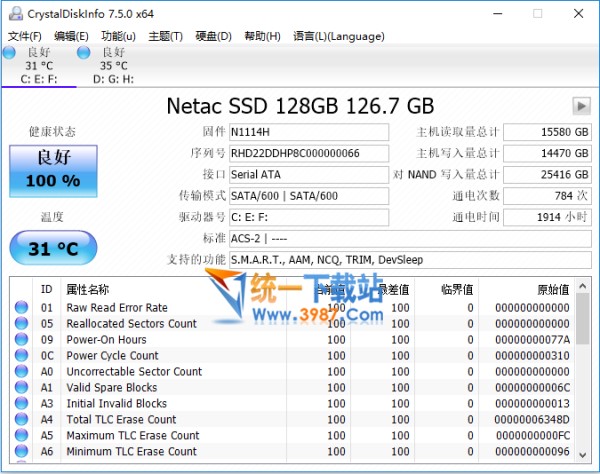
Task: Click the status icon for Uncorrectable Sector Count
Action: point(21,371)
